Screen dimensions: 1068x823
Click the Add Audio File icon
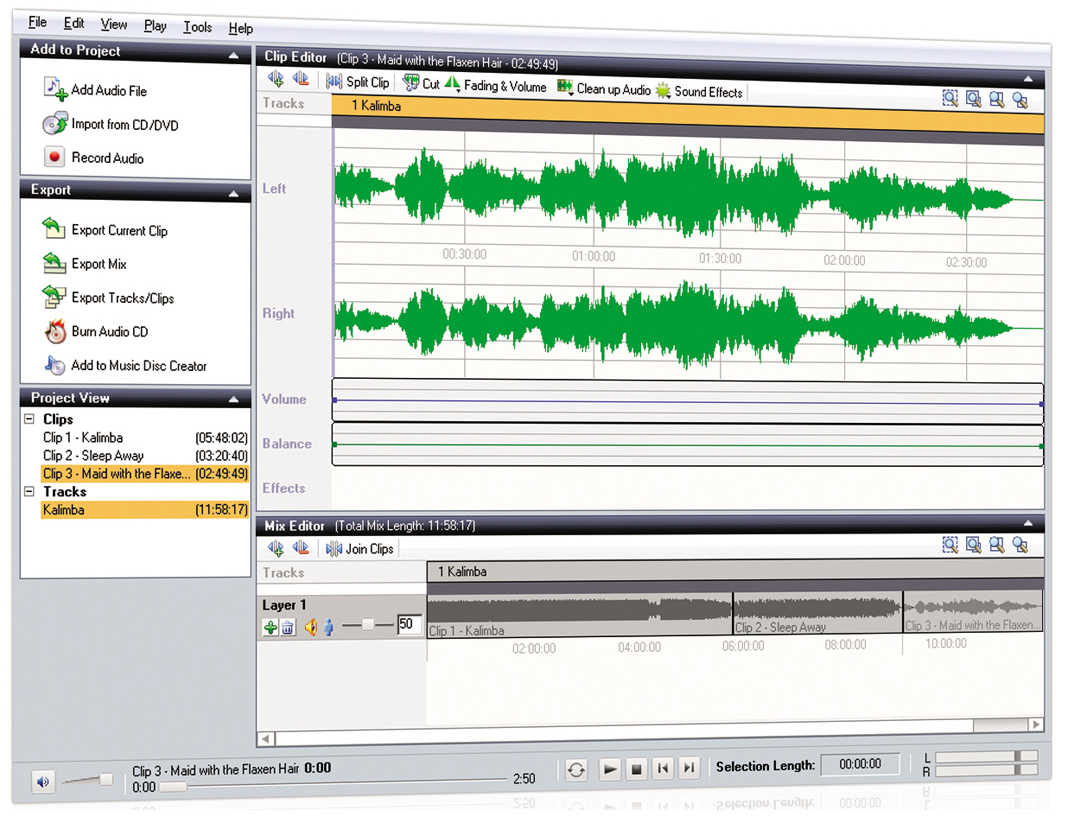[x=55, y=89]
